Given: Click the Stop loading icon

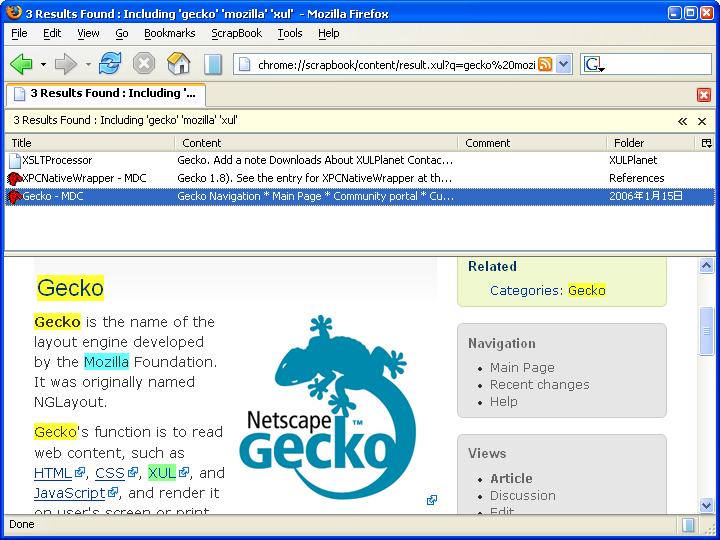Looking at the screenshot, I should click(x=144, y=63).
